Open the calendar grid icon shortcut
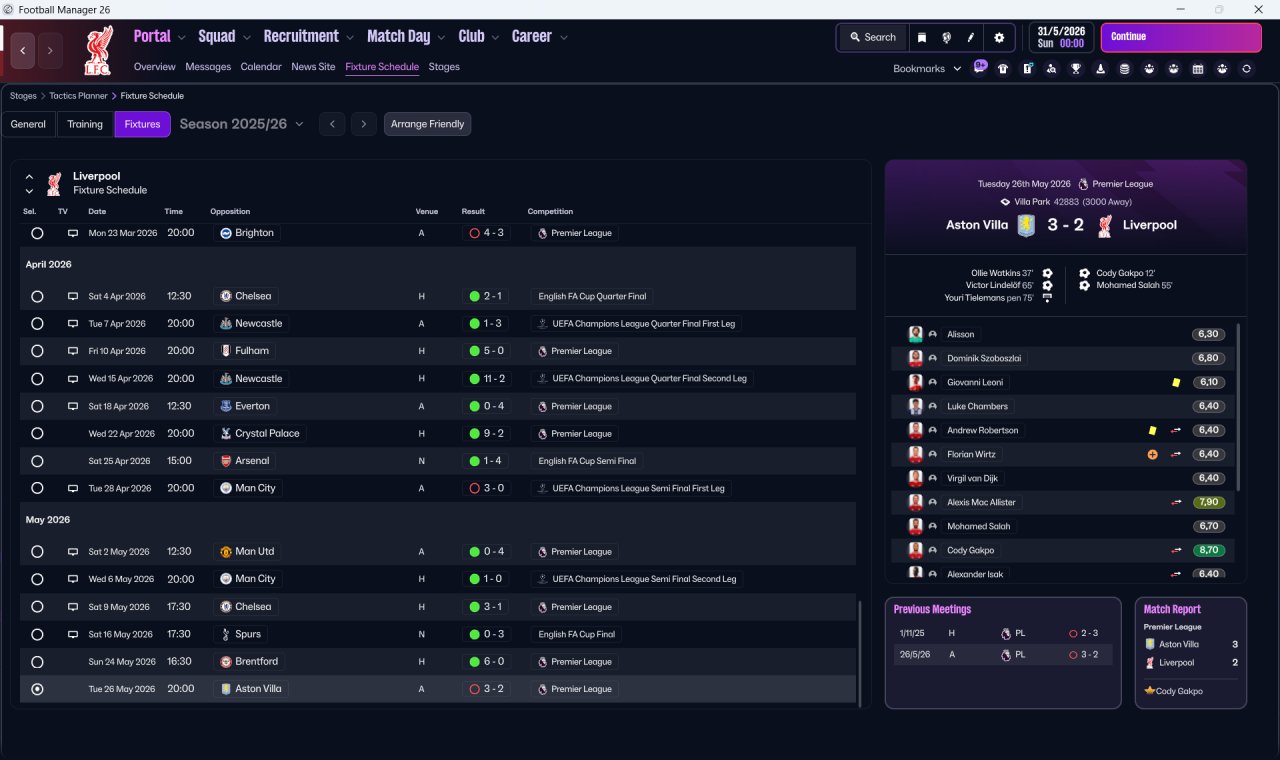 (1198, 69)
